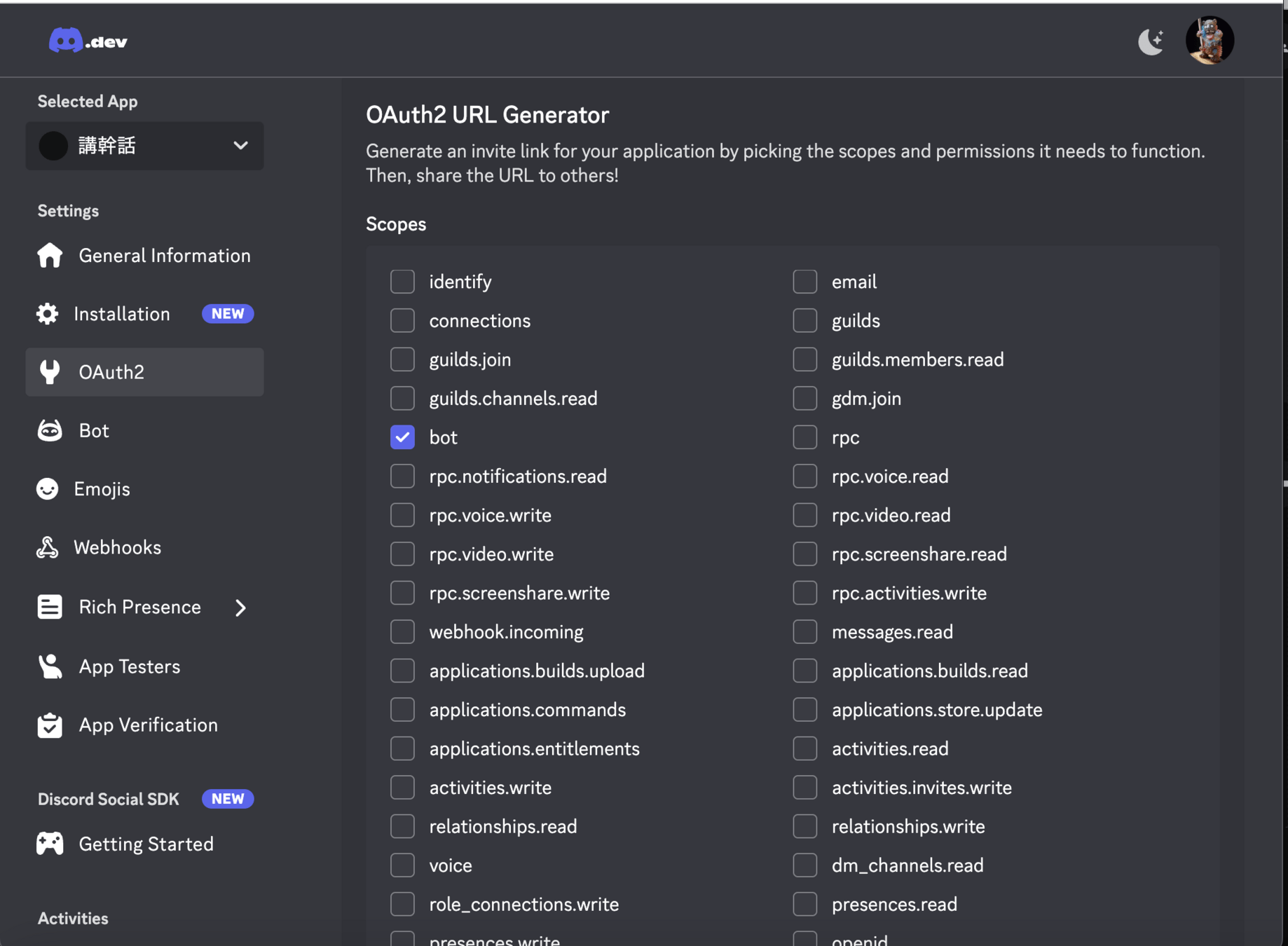
Task: Click the App Testers person icon
Action: (x=50, y=666)
